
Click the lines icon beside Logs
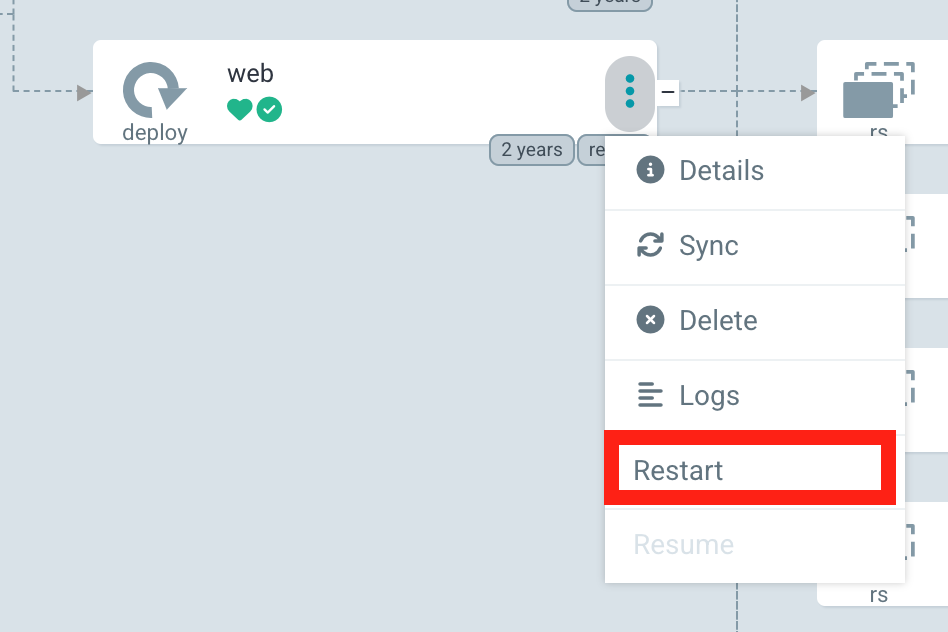click(x=650, y=395)
